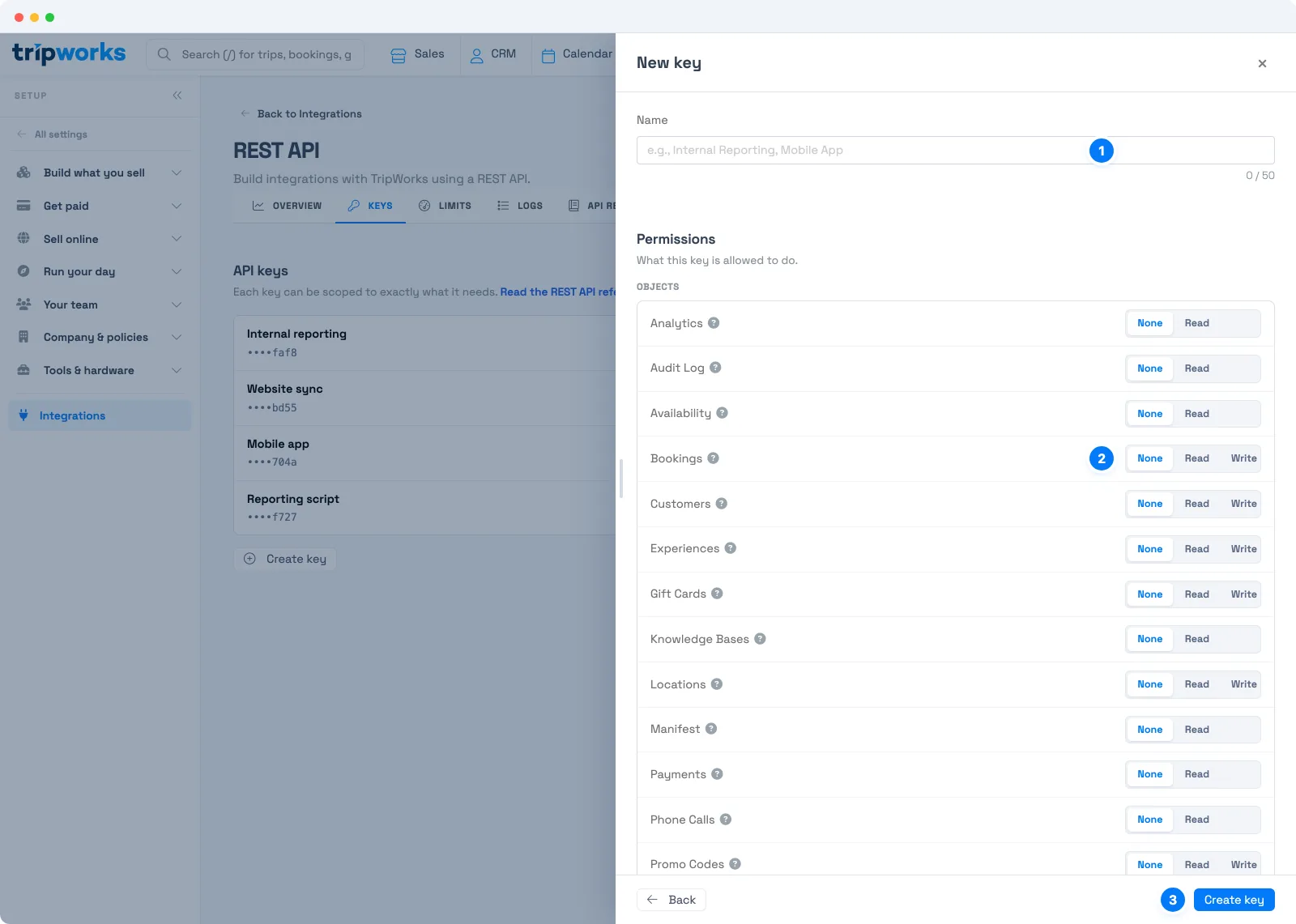The width and height of the screenshot is (1296, 924).
Task: Expand the Run your day section
Action: pyautogui.click(x=100, y=271)
